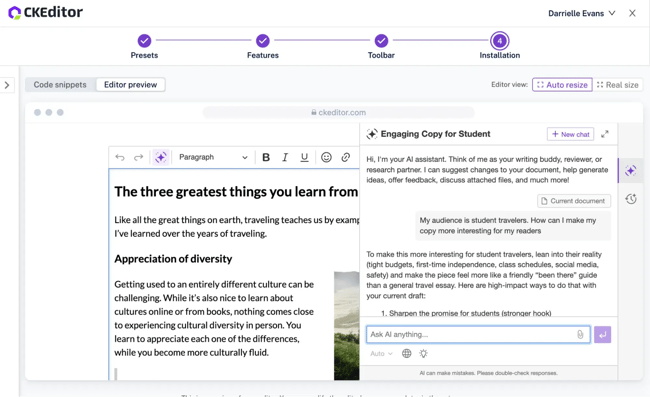650x397 pixels.
Task: Undo the last edit
Action: [120, 157]
